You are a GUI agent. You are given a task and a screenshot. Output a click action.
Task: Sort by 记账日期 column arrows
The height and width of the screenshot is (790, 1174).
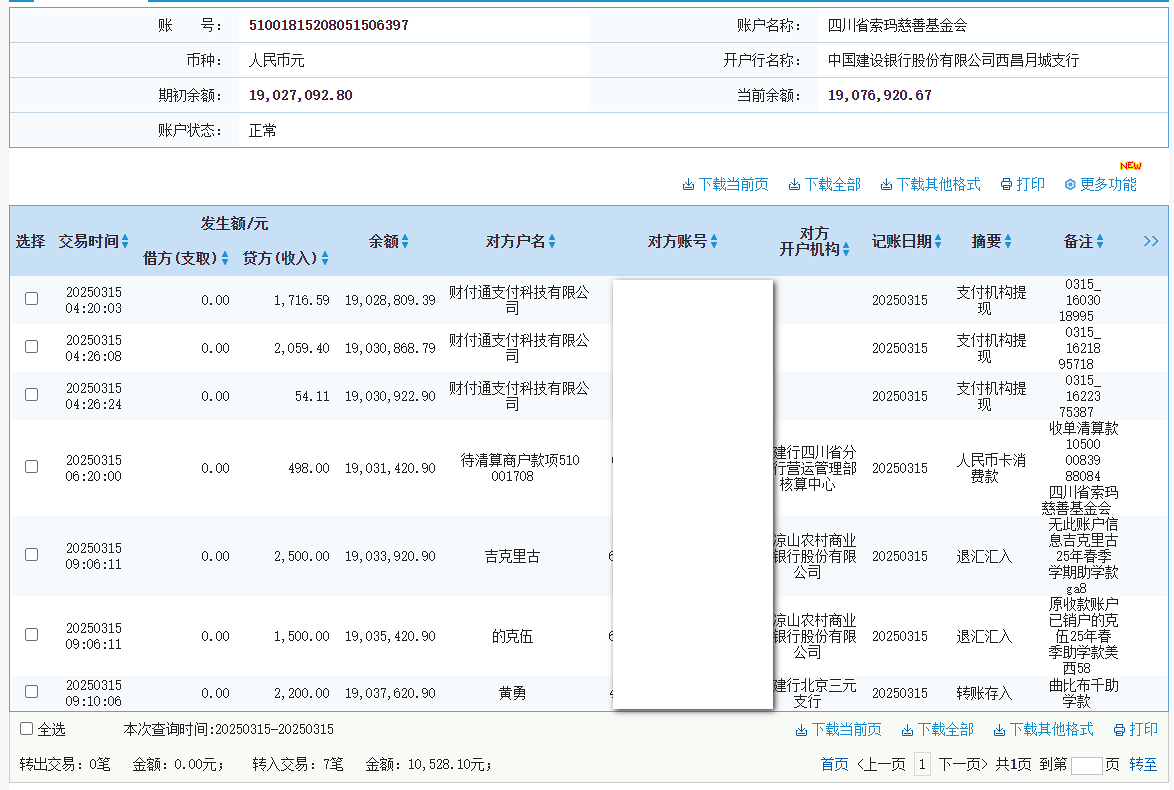coord(939,242)
